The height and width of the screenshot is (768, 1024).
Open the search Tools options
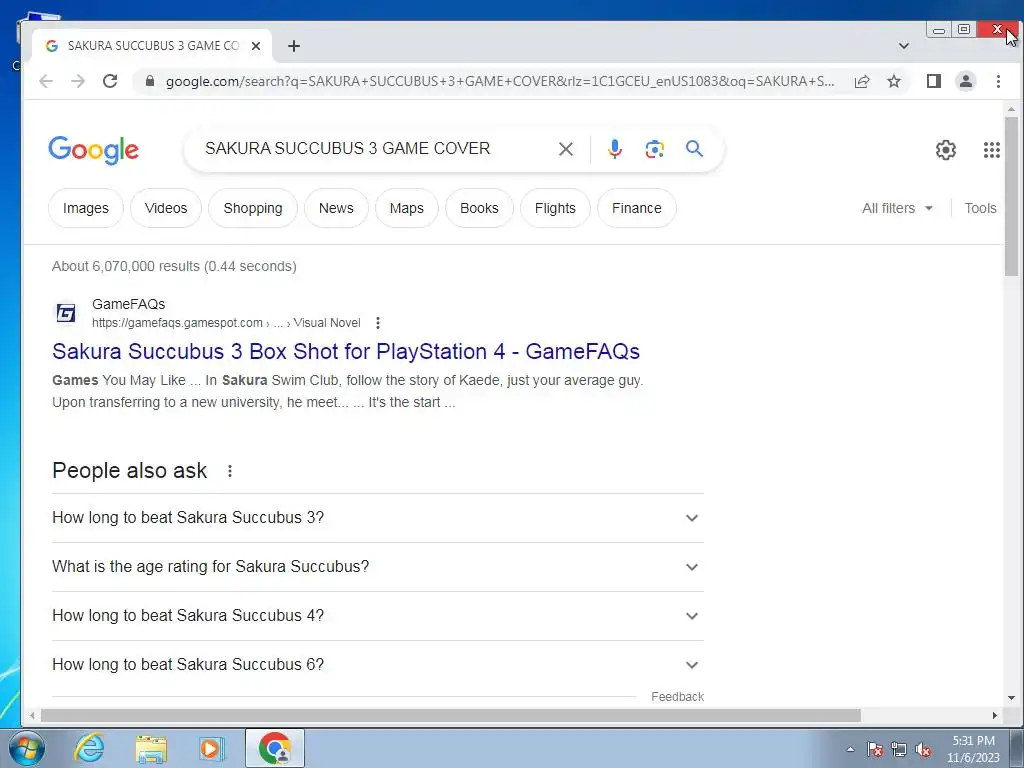point(980,208)
